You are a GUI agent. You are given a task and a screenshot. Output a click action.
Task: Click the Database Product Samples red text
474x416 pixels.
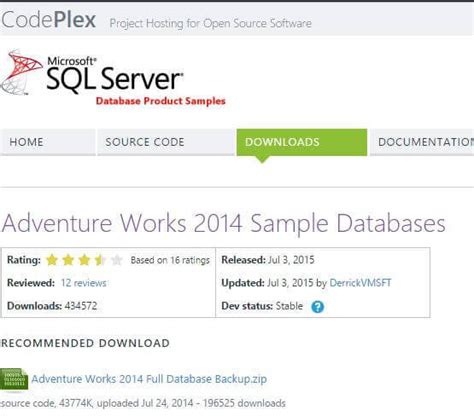click(x=161, y=101)
